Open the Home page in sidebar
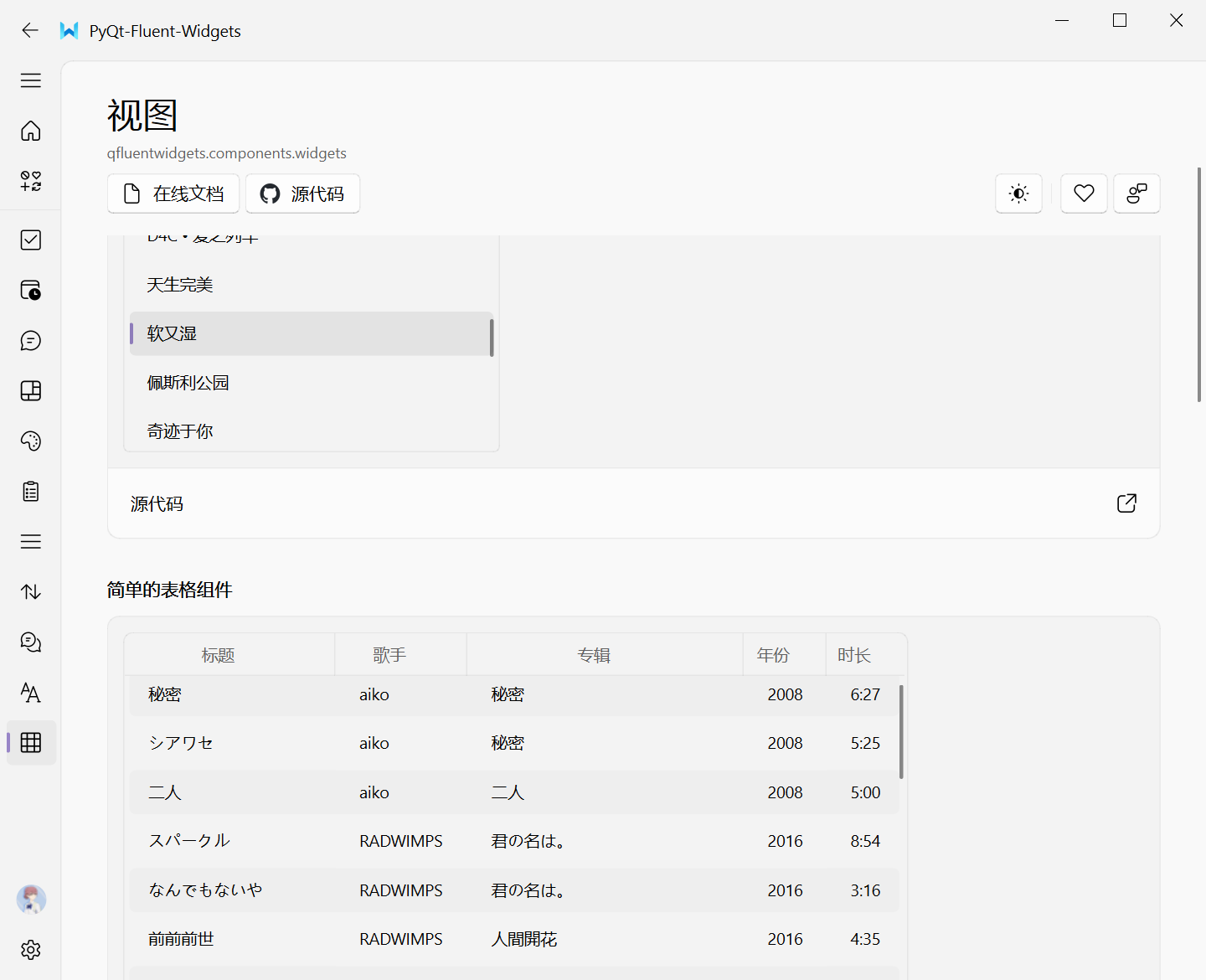 31,131
